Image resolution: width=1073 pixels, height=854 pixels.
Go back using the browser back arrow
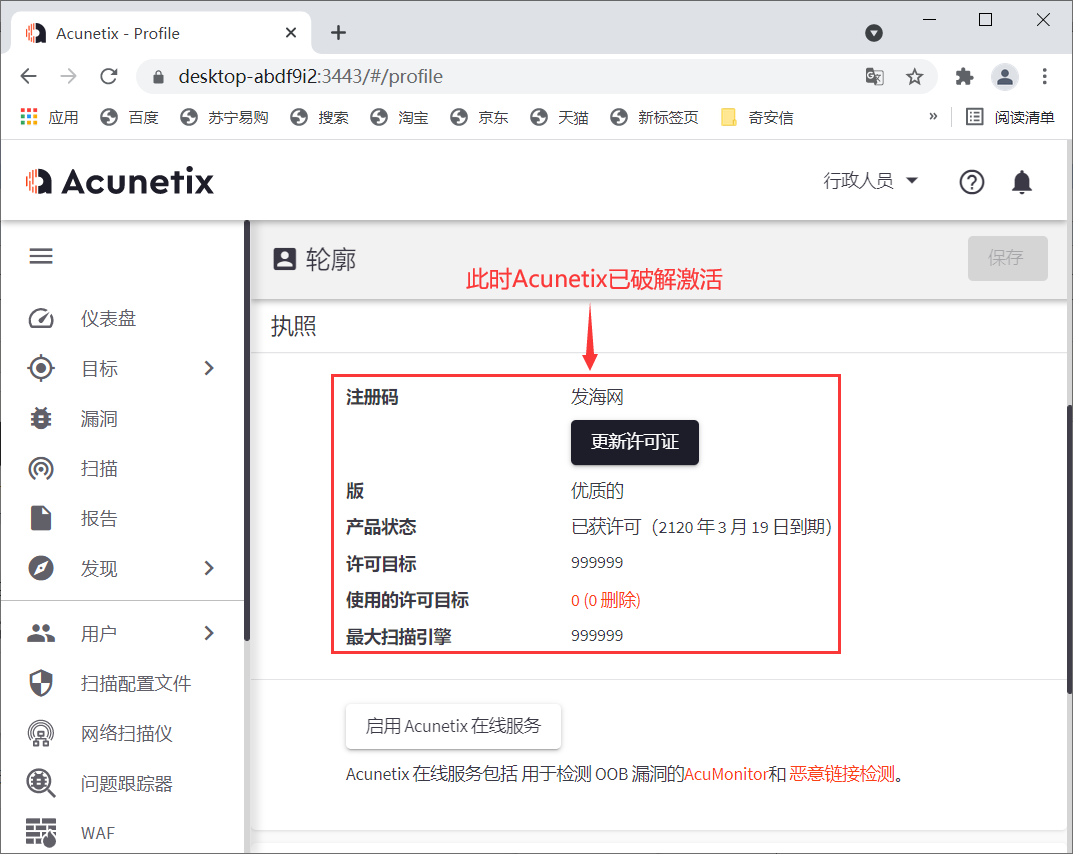pos(29,77)
